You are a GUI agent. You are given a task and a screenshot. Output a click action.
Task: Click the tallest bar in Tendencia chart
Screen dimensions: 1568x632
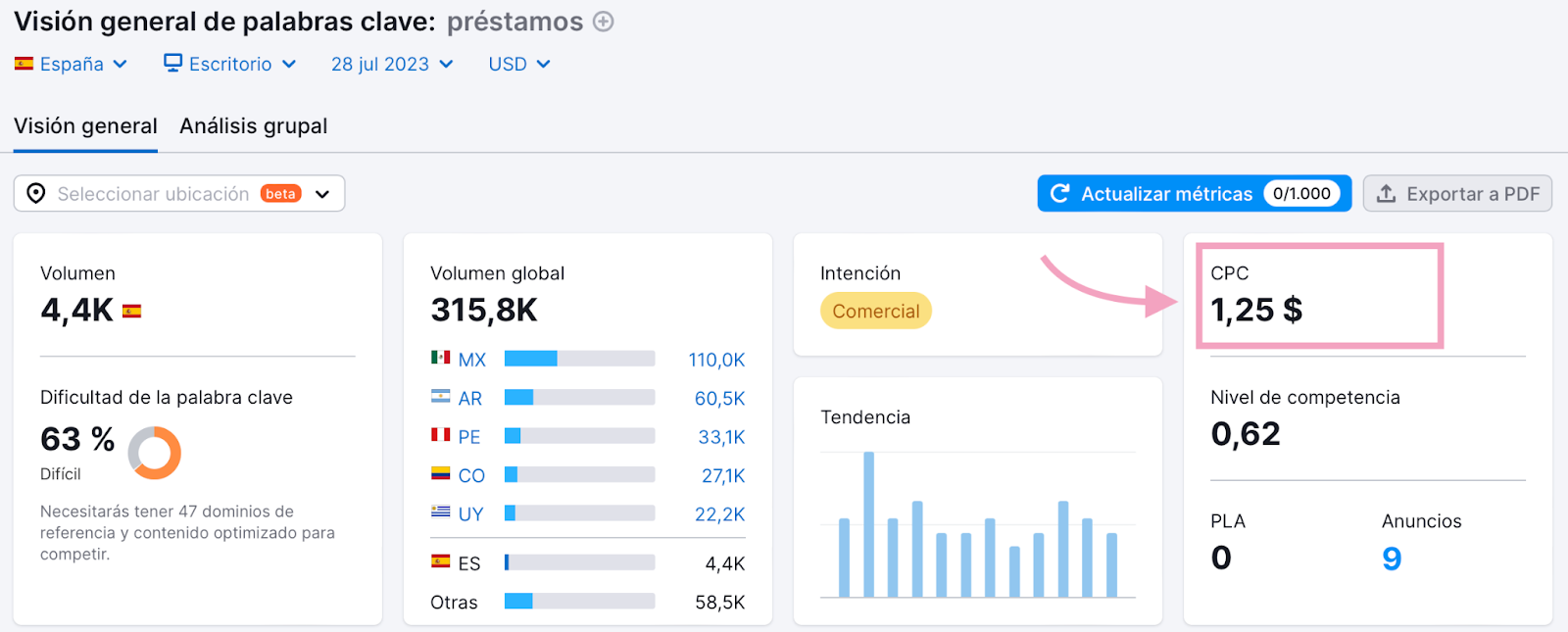coord(868,524)
